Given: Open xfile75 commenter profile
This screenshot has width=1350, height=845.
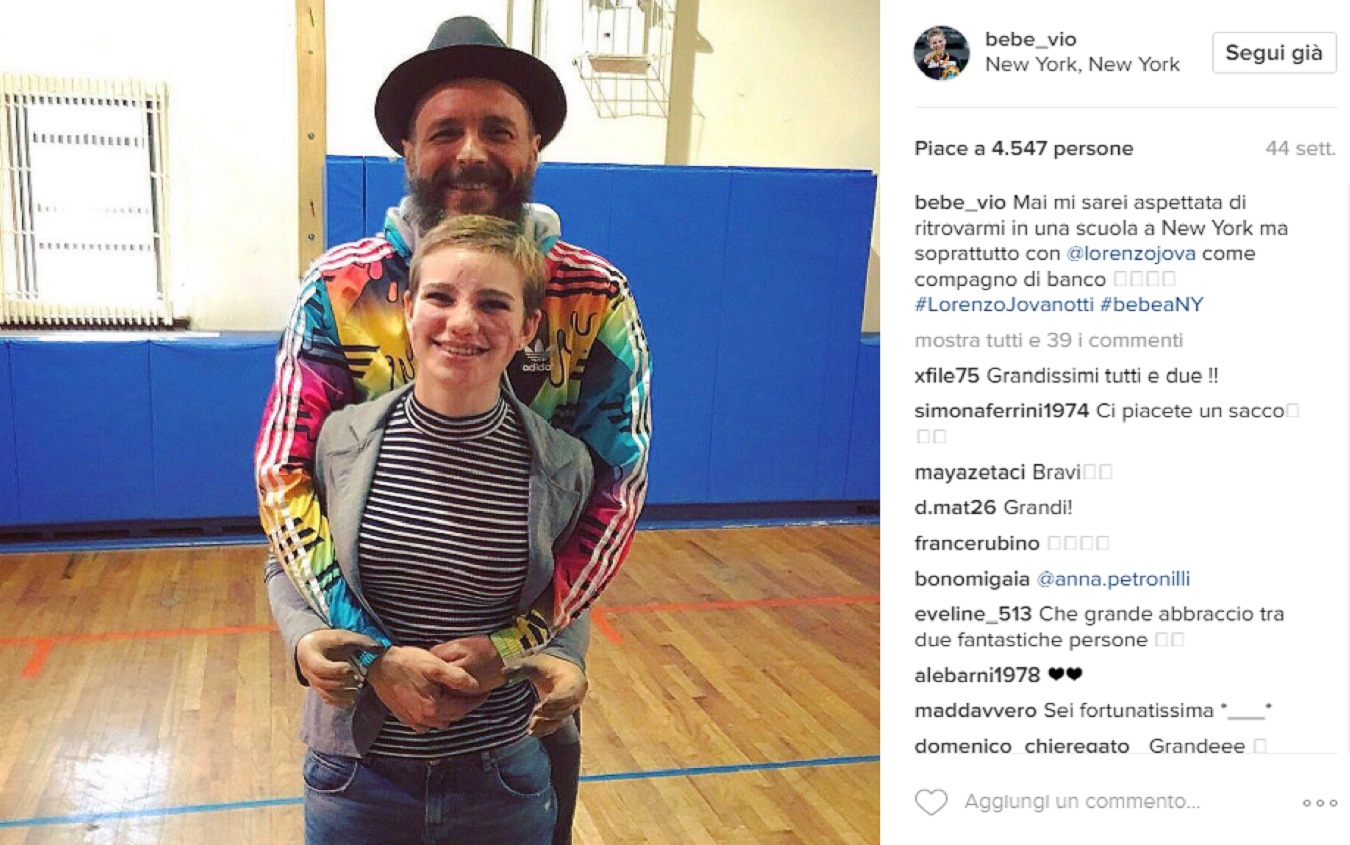Looking at the screenshot, I should (947, 376).
